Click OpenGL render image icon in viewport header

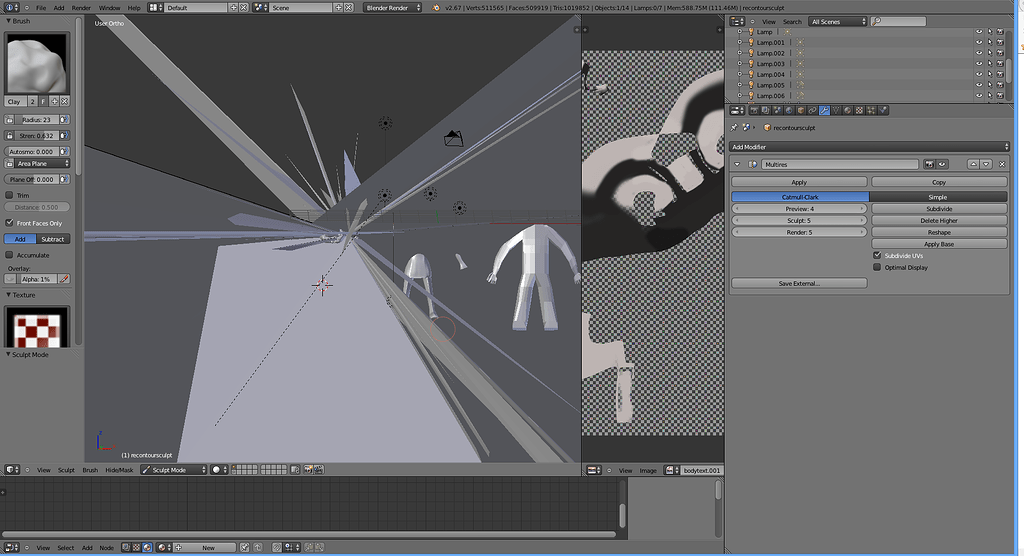point(309,470)
